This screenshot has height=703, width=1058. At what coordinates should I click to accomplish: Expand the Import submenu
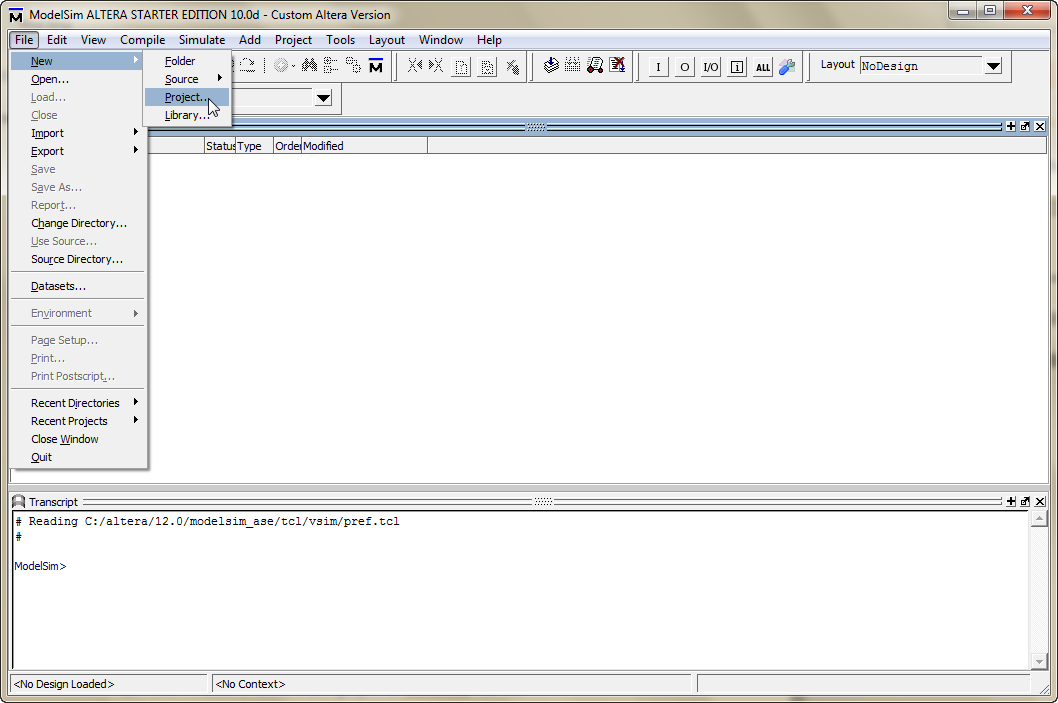[x=78, y=133]
